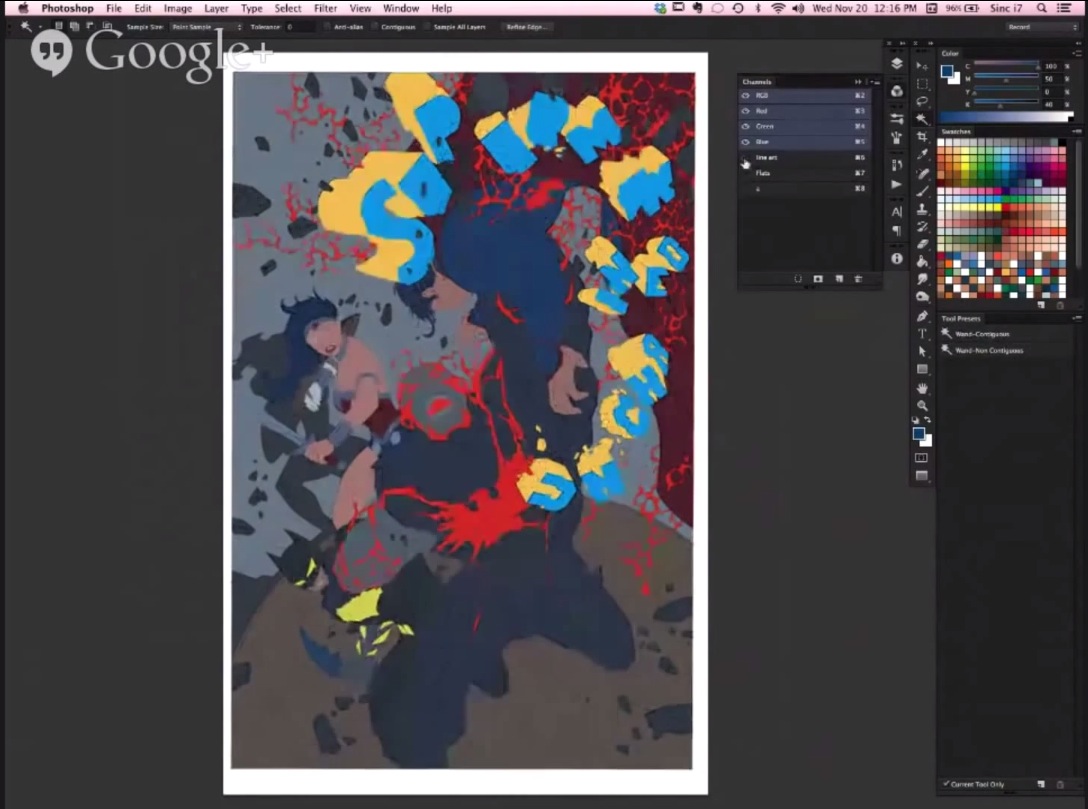This screenshot has width=1088, height=809.
Task: Toggle visibility of Blue channel
Action: (746, 142)
